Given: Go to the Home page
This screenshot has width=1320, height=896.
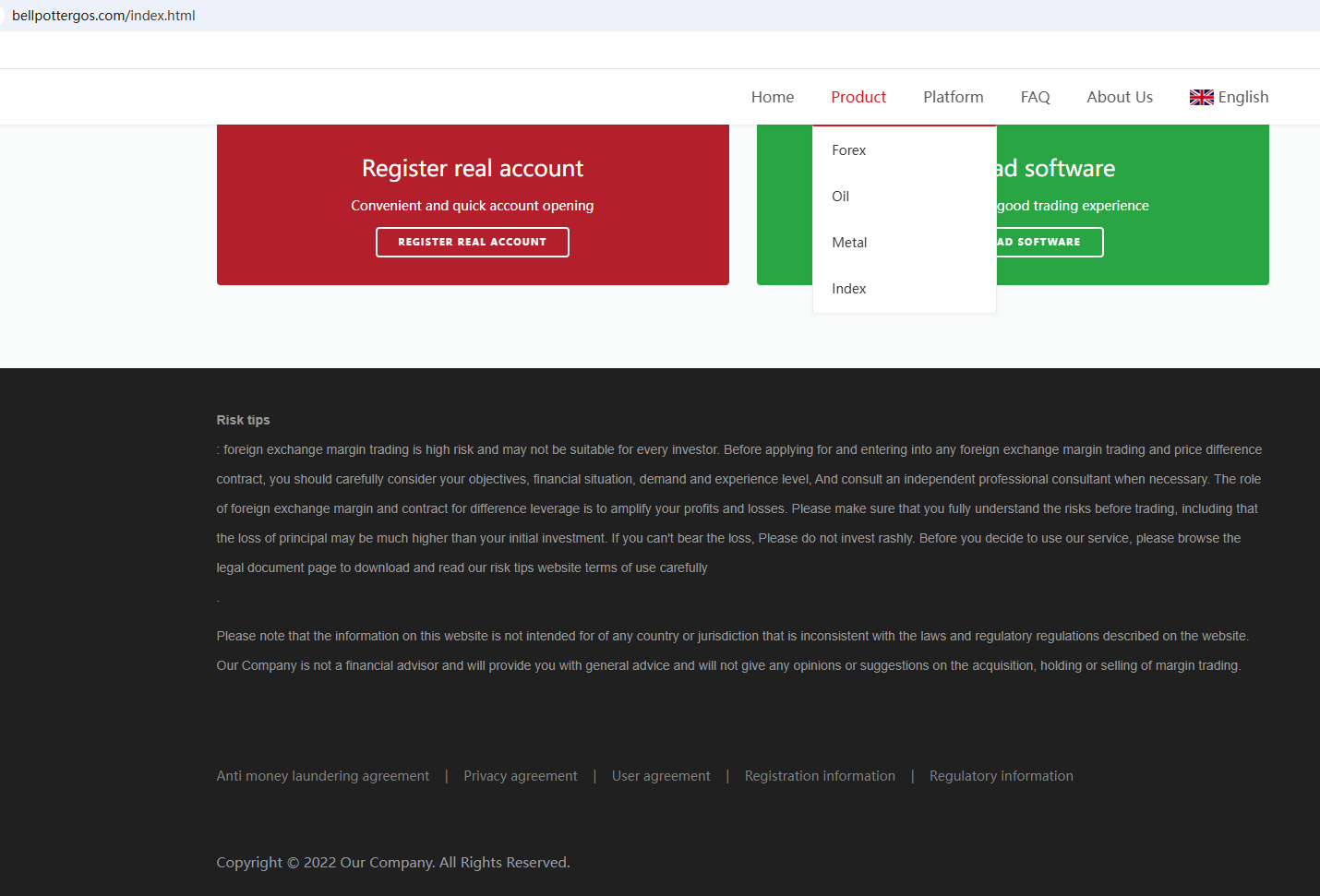Looking at the screenshot, I should 772,98.
